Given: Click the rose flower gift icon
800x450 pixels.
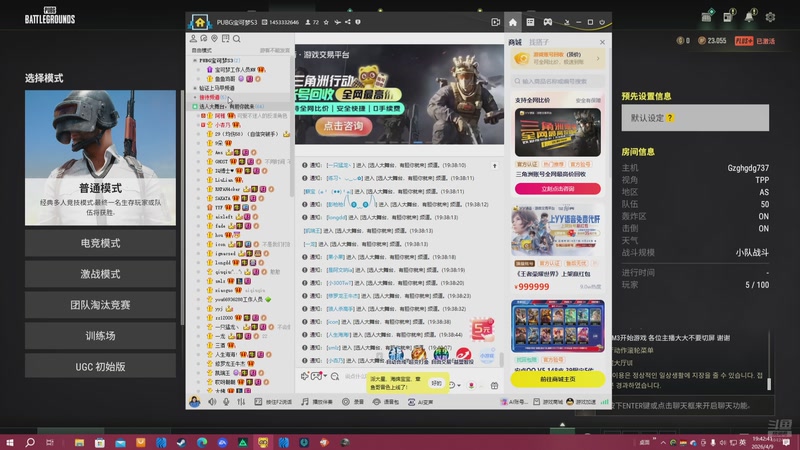Looking at the screenshot, I should click(x=471, y=385).
